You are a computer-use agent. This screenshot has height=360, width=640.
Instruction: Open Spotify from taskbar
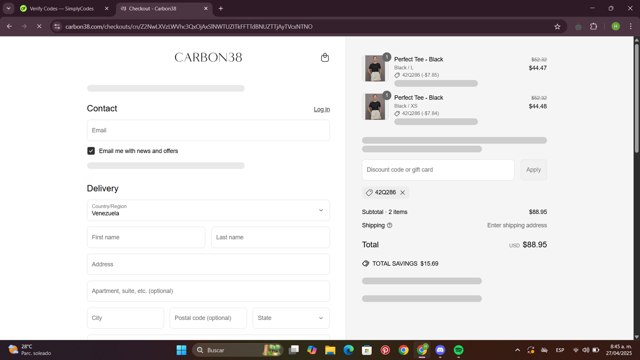point(458,350)
